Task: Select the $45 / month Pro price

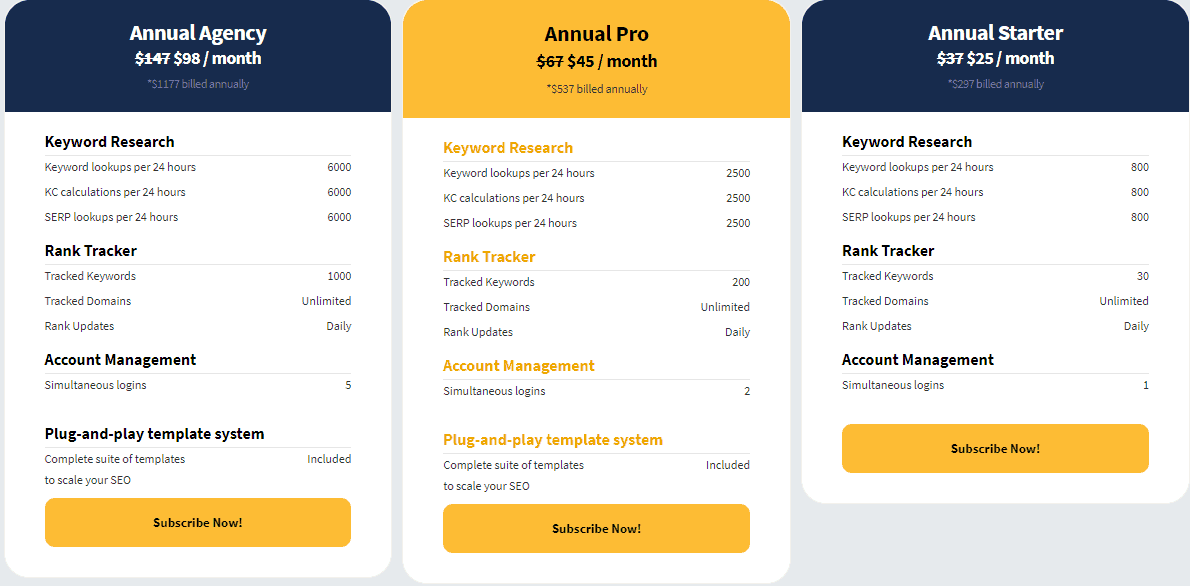Action: [612, 61]
